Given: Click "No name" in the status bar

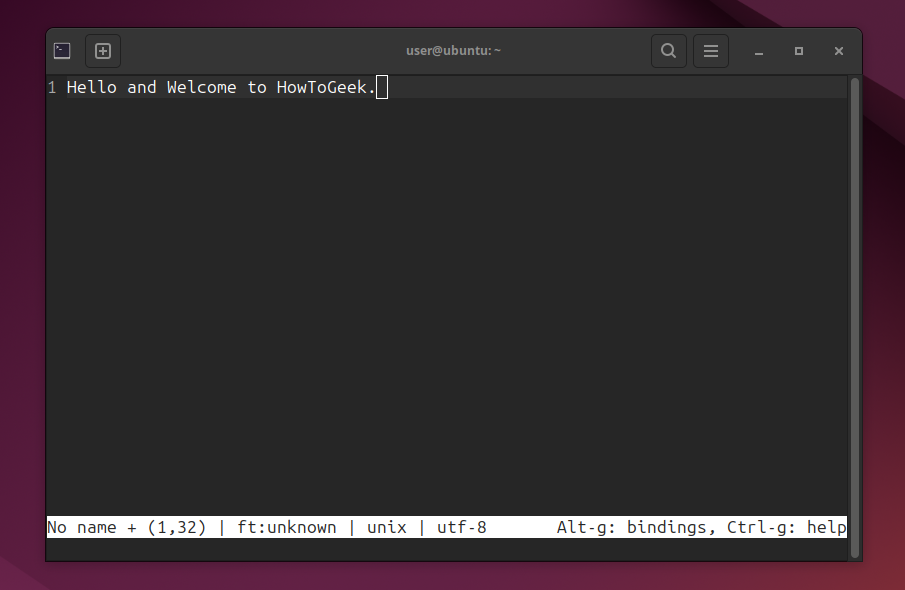Looking at the screenshot, I should point(81,527).
